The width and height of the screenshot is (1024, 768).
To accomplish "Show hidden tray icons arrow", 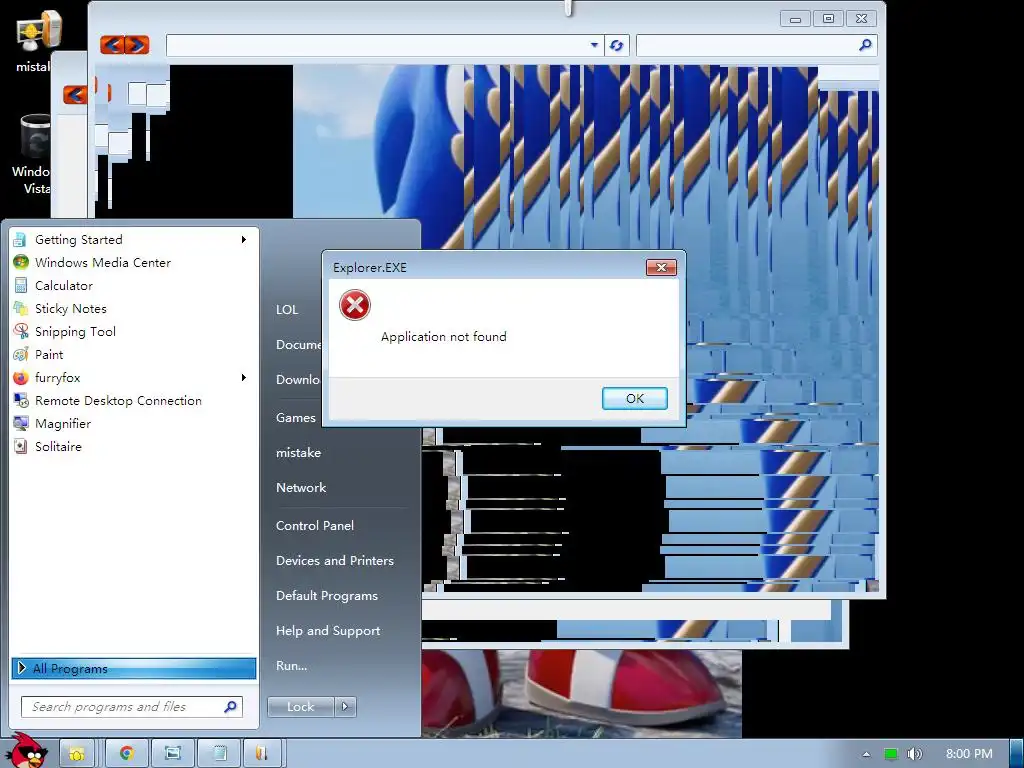I will (866, 754).
